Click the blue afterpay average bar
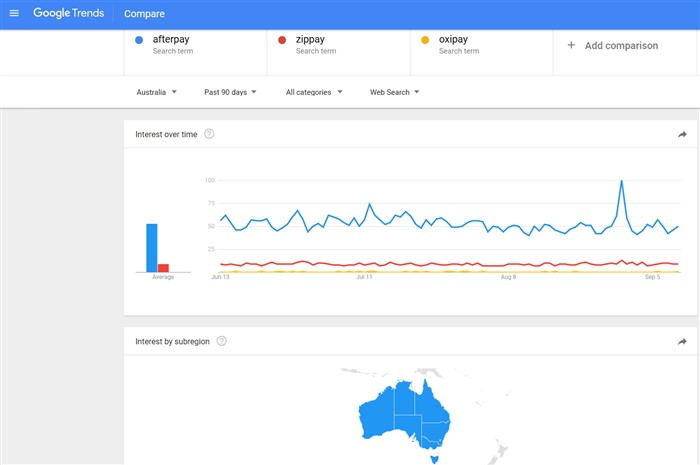This screenshot has width=700, height=465. 152,248
